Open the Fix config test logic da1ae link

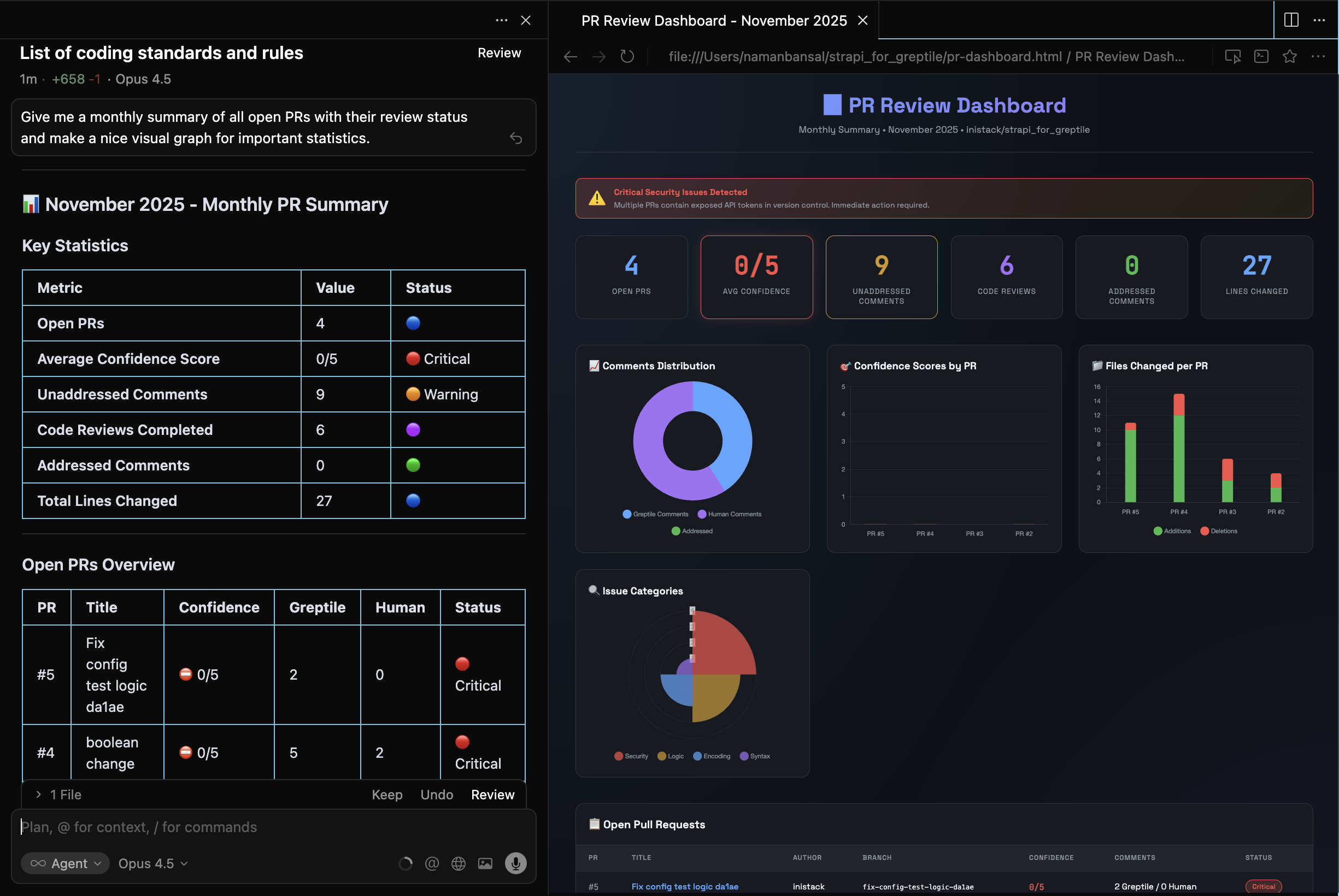(684, 886)
